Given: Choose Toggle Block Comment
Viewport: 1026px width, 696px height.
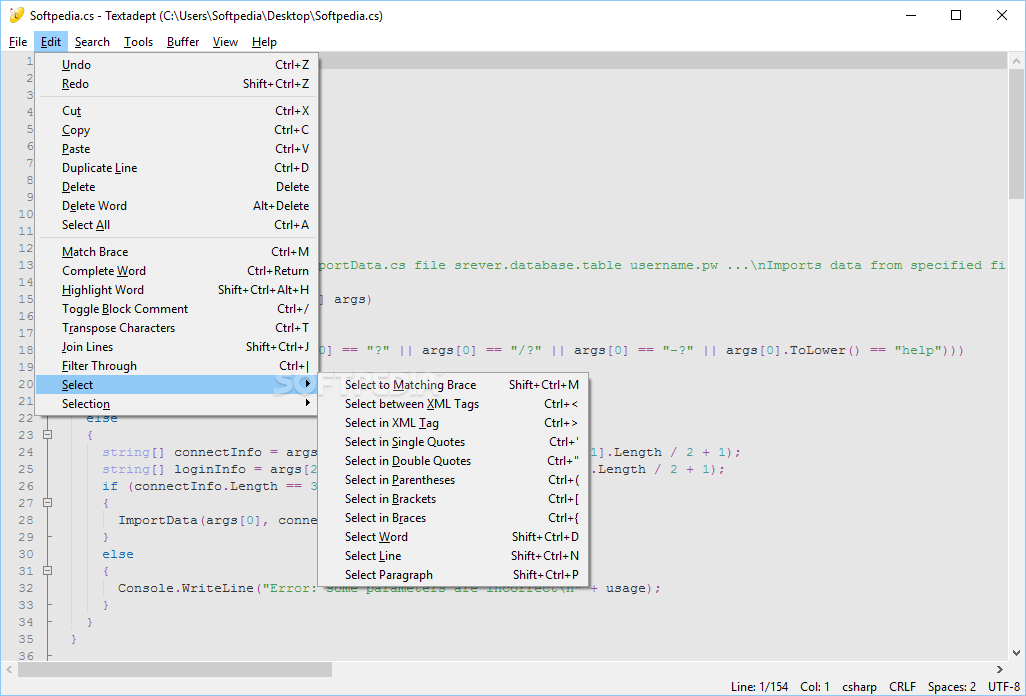Looking at the screenshot, I should [177, 309].
